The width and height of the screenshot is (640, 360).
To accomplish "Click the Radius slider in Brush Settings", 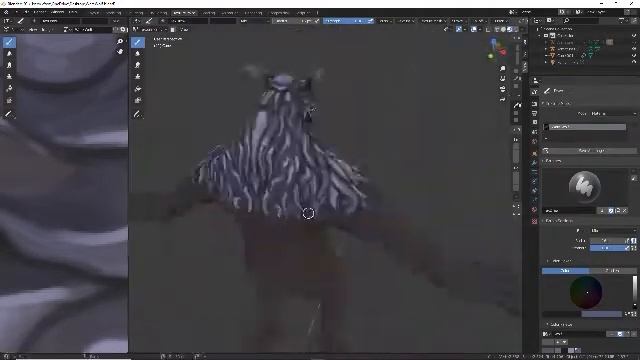I will point(607,240).
